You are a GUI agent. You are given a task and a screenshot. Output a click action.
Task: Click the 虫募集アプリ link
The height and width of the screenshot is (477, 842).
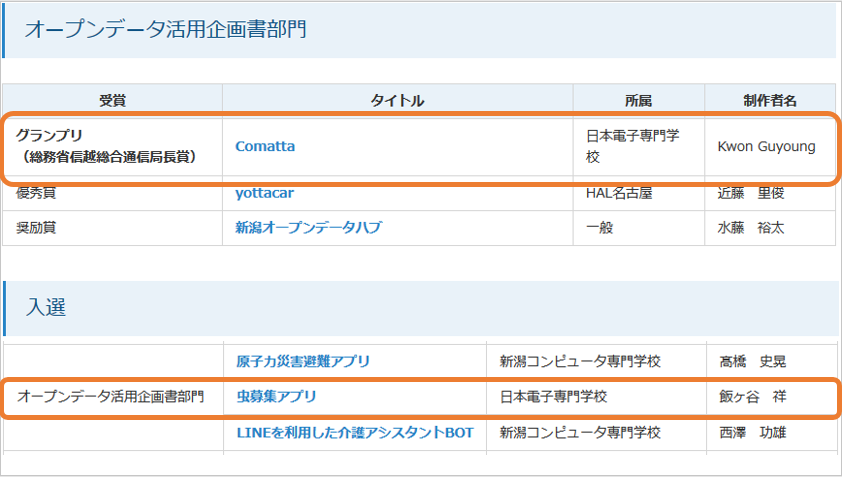(276, 397)
